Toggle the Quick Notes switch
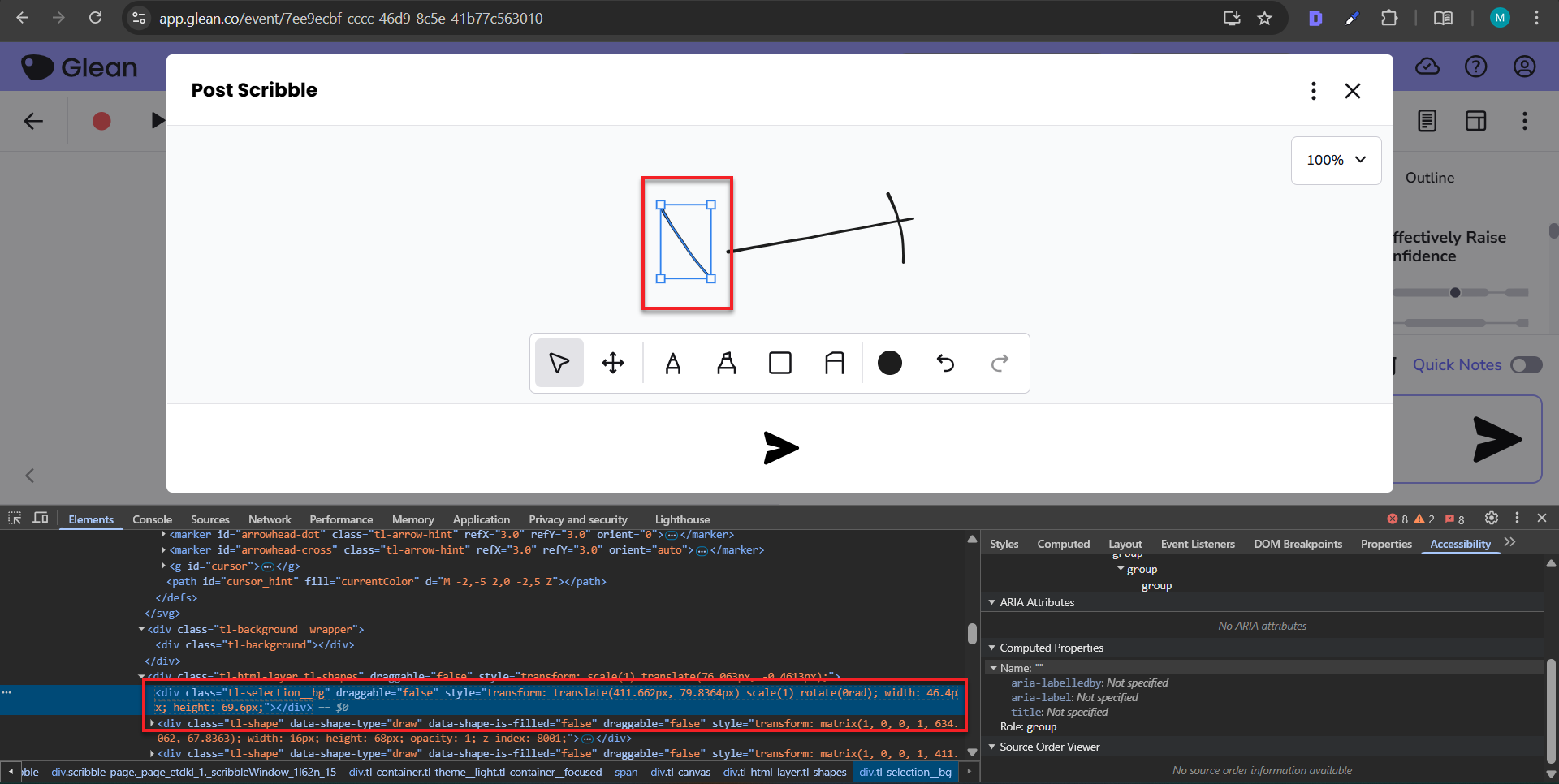 pos(1526,365)
